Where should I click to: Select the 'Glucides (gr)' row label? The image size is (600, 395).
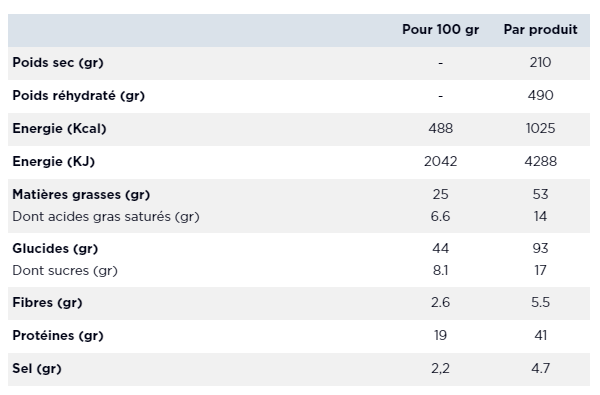pyautogui.click(x=55, y=249)
